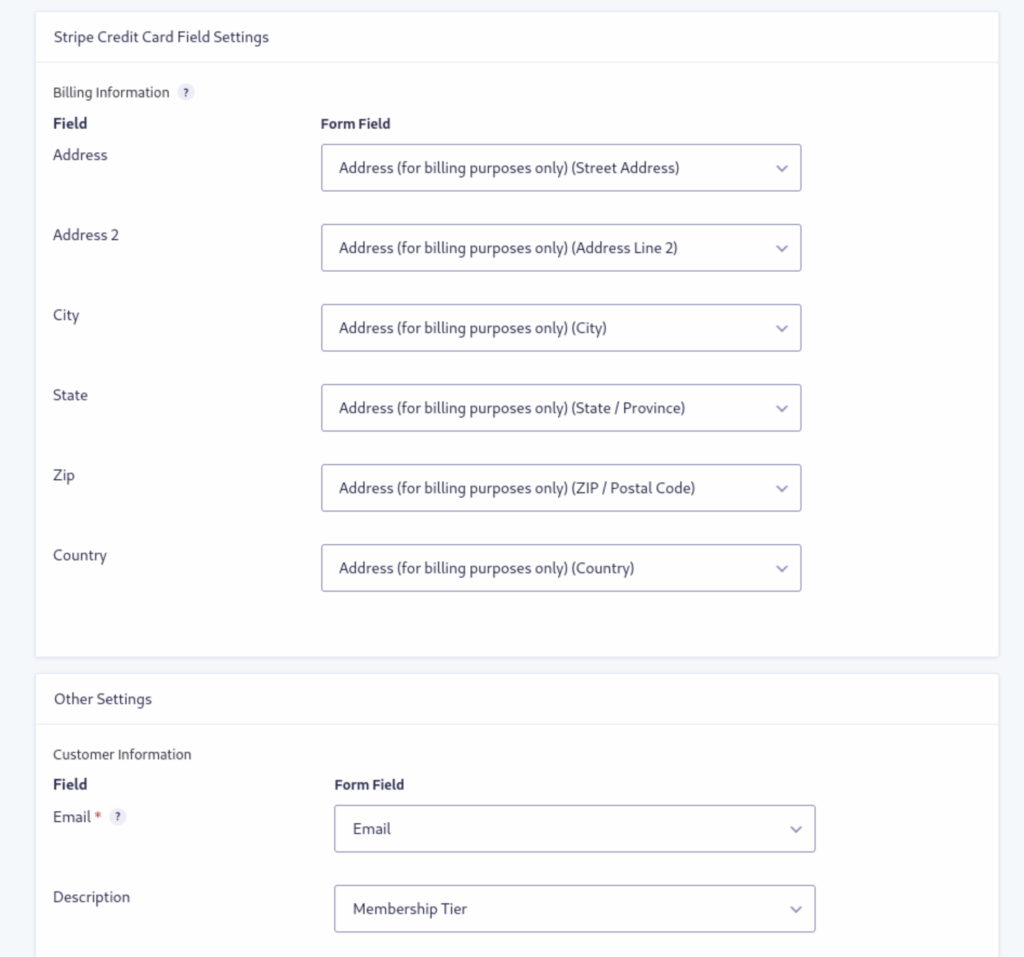Viewport: 1024px width, 957px height.
Task: Click the chevron arrow in Email dropdown
Action: (x=795, y=829)
